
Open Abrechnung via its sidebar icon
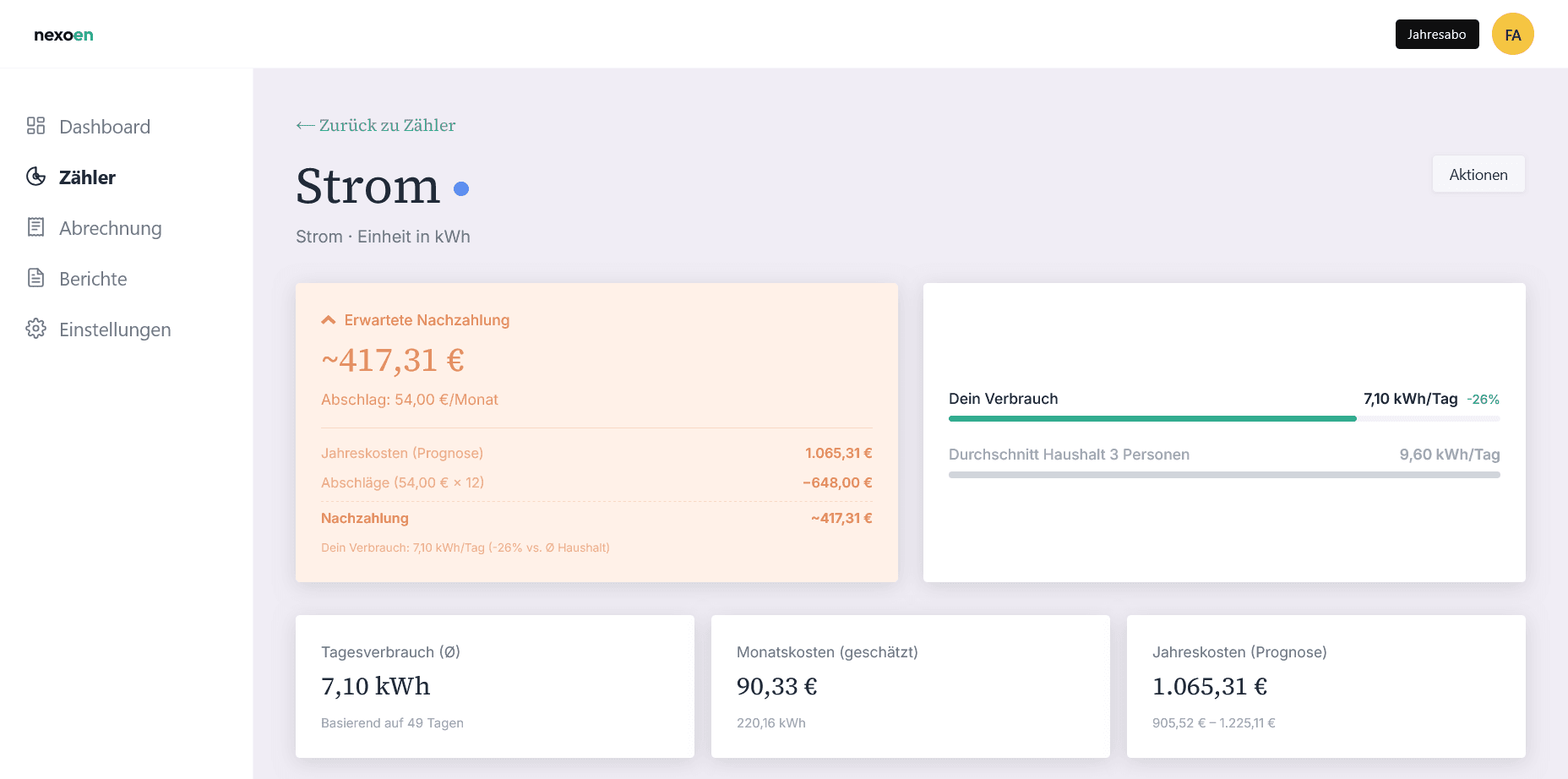point(35,227)
